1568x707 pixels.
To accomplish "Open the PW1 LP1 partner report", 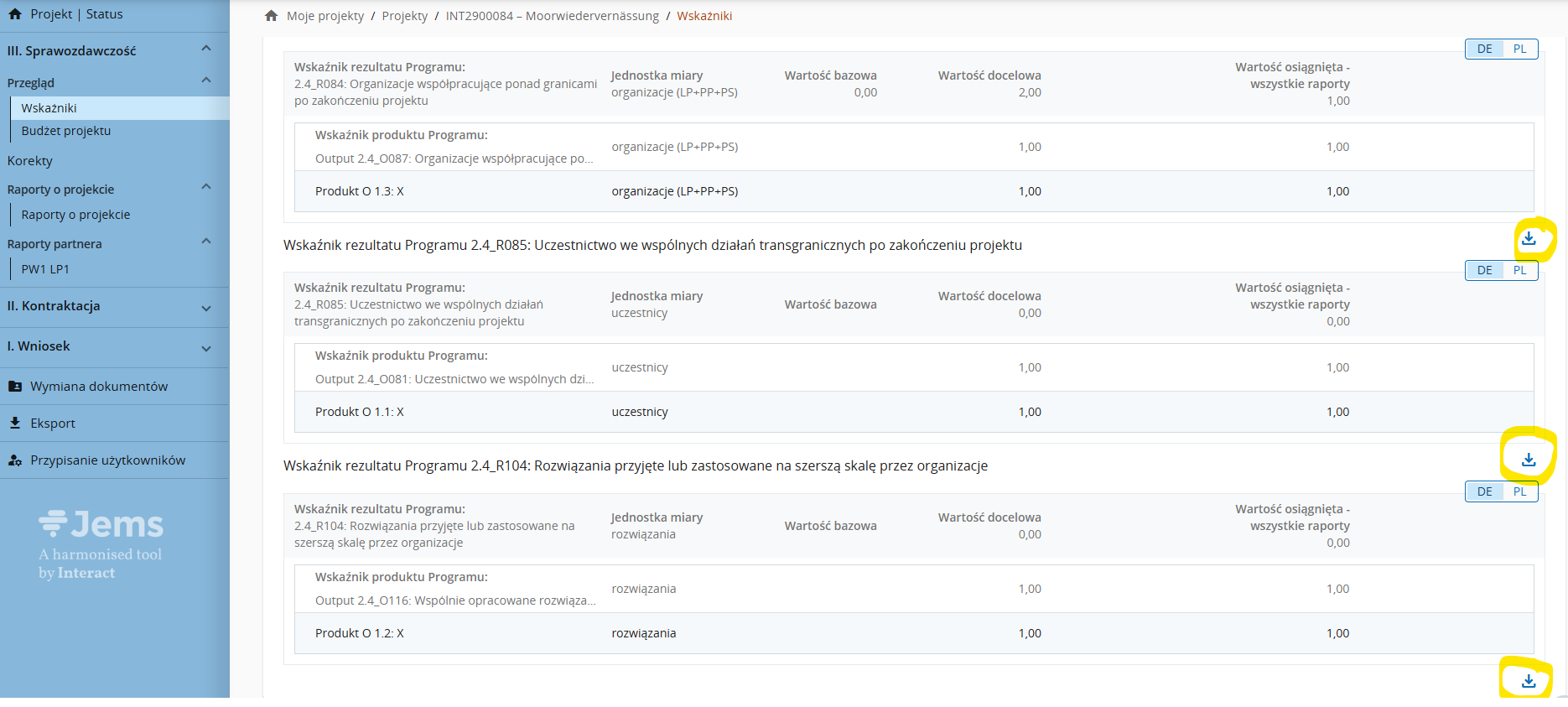I will (45, 269).
